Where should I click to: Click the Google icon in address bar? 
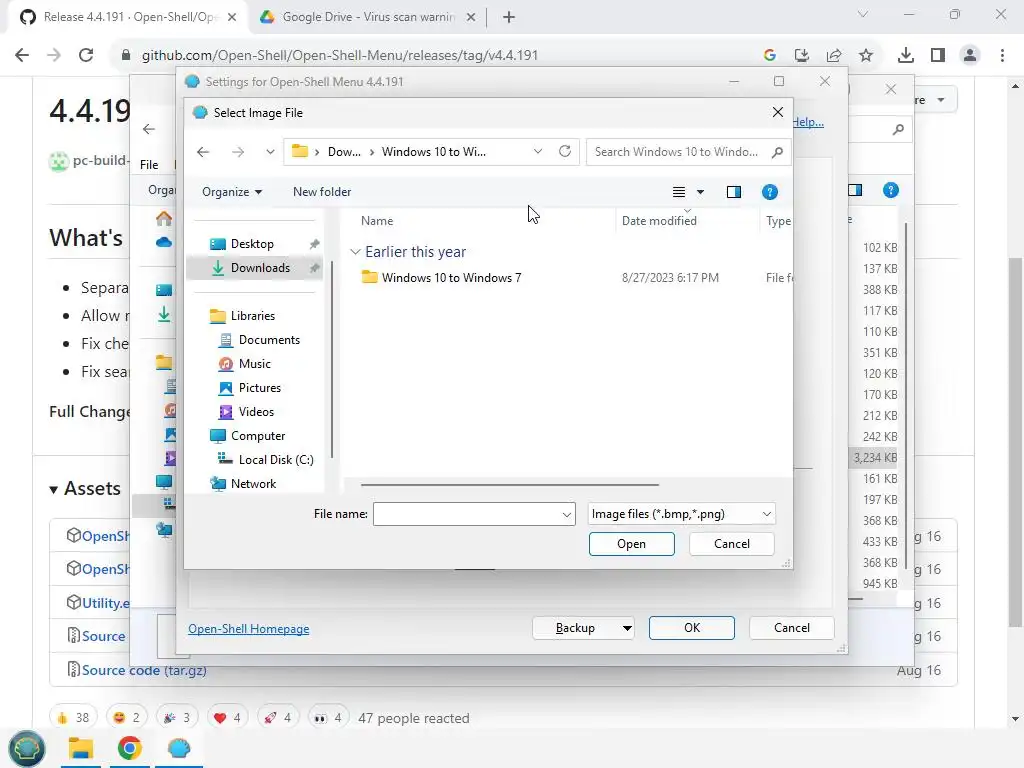[x=769, y=56]
